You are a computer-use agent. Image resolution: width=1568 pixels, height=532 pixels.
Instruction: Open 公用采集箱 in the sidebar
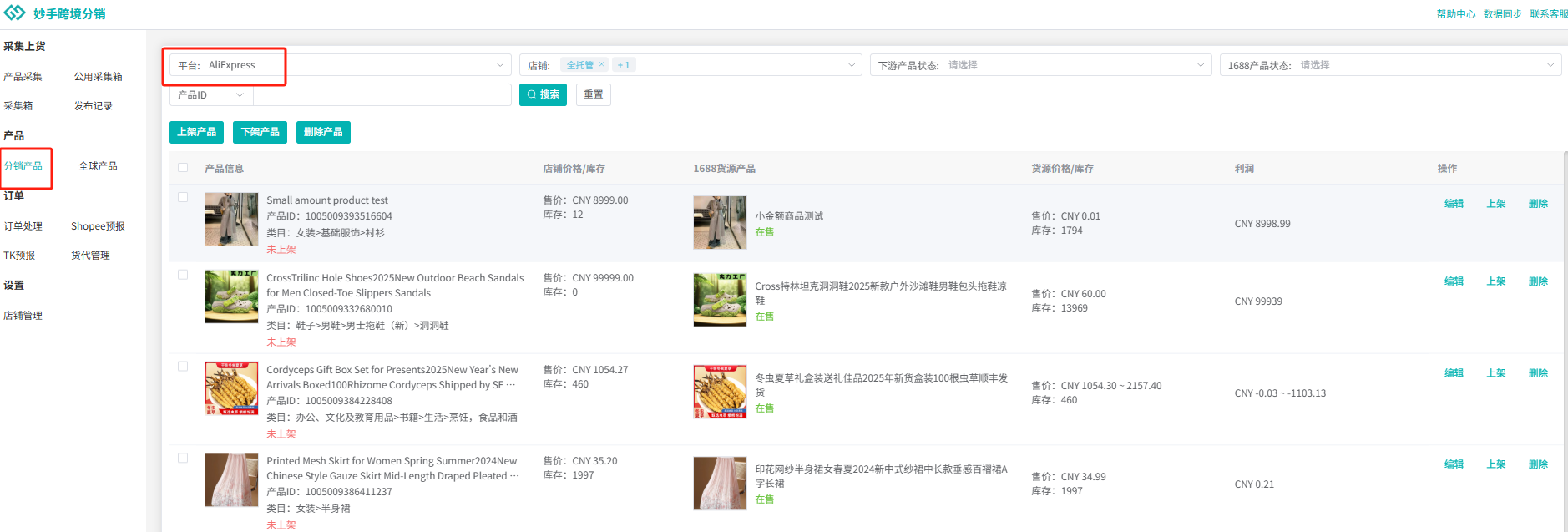(x=99, y=77)
